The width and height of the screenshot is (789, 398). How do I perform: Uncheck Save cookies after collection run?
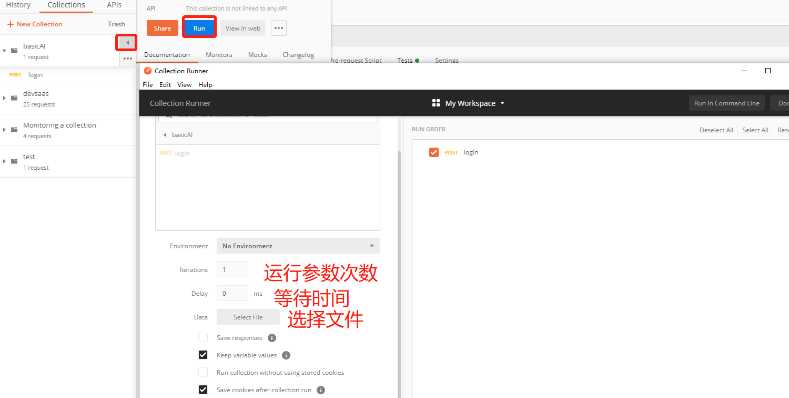point(203,389)
